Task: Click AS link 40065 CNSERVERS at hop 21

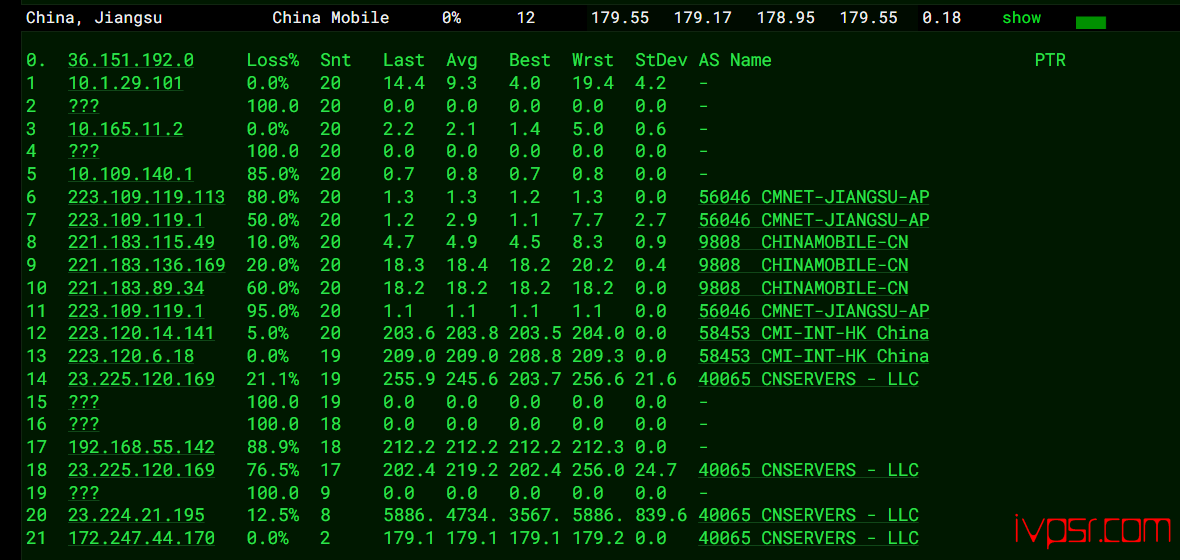Action: (x=808, y=538)
